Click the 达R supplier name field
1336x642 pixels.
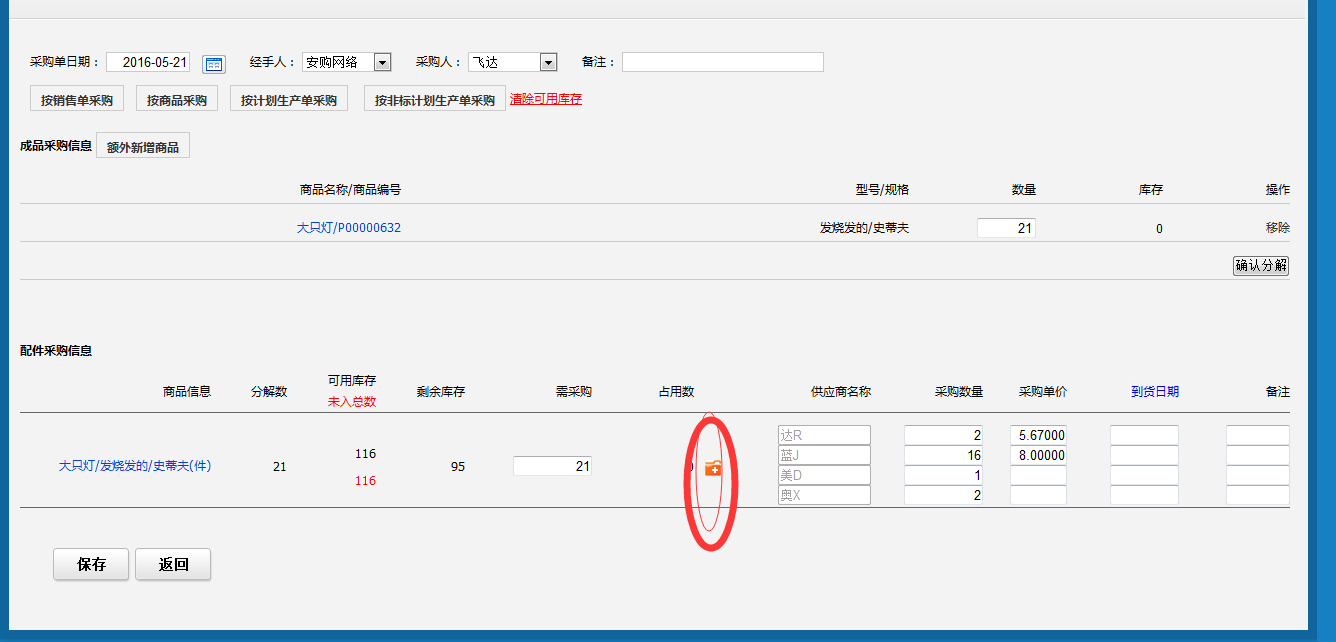coord(824,435)
